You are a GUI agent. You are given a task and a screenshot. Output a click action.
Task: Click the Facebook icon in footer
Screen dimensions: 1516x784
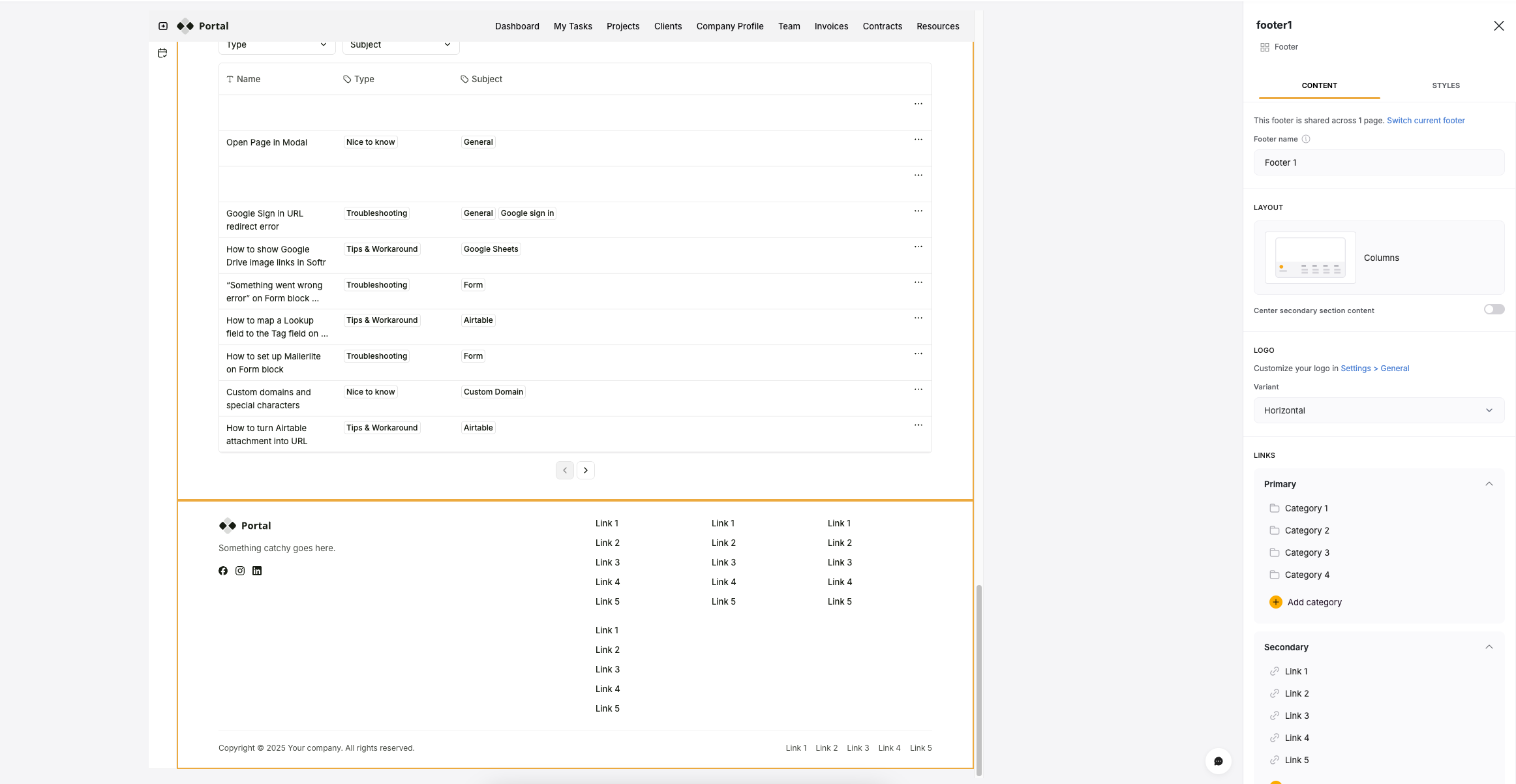223,571
